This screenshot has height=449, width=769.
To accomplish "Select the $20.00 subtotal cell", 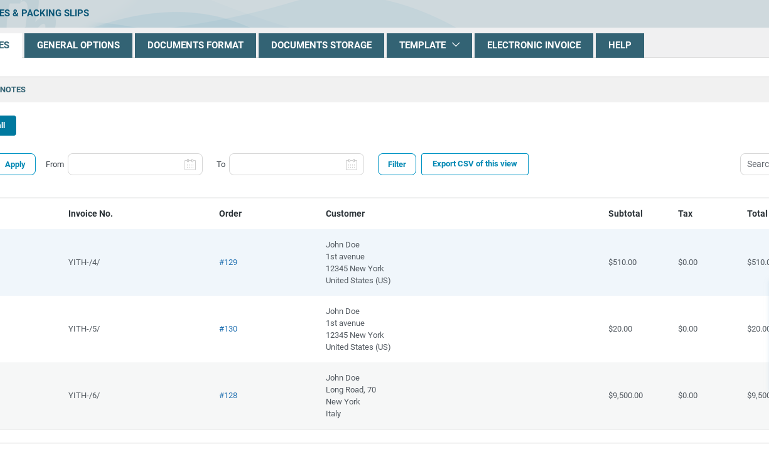I will tap(620, 329).
